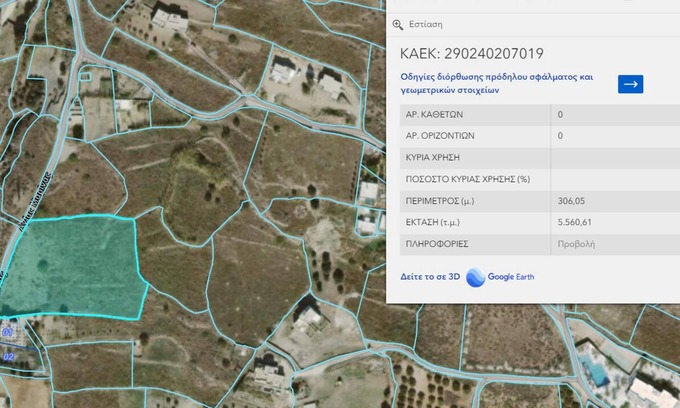Open the Οδηγίες διόρθωσης πρόδηλου σφάλματος link
This screenshot has width=680, height=408.
[497, 83]
